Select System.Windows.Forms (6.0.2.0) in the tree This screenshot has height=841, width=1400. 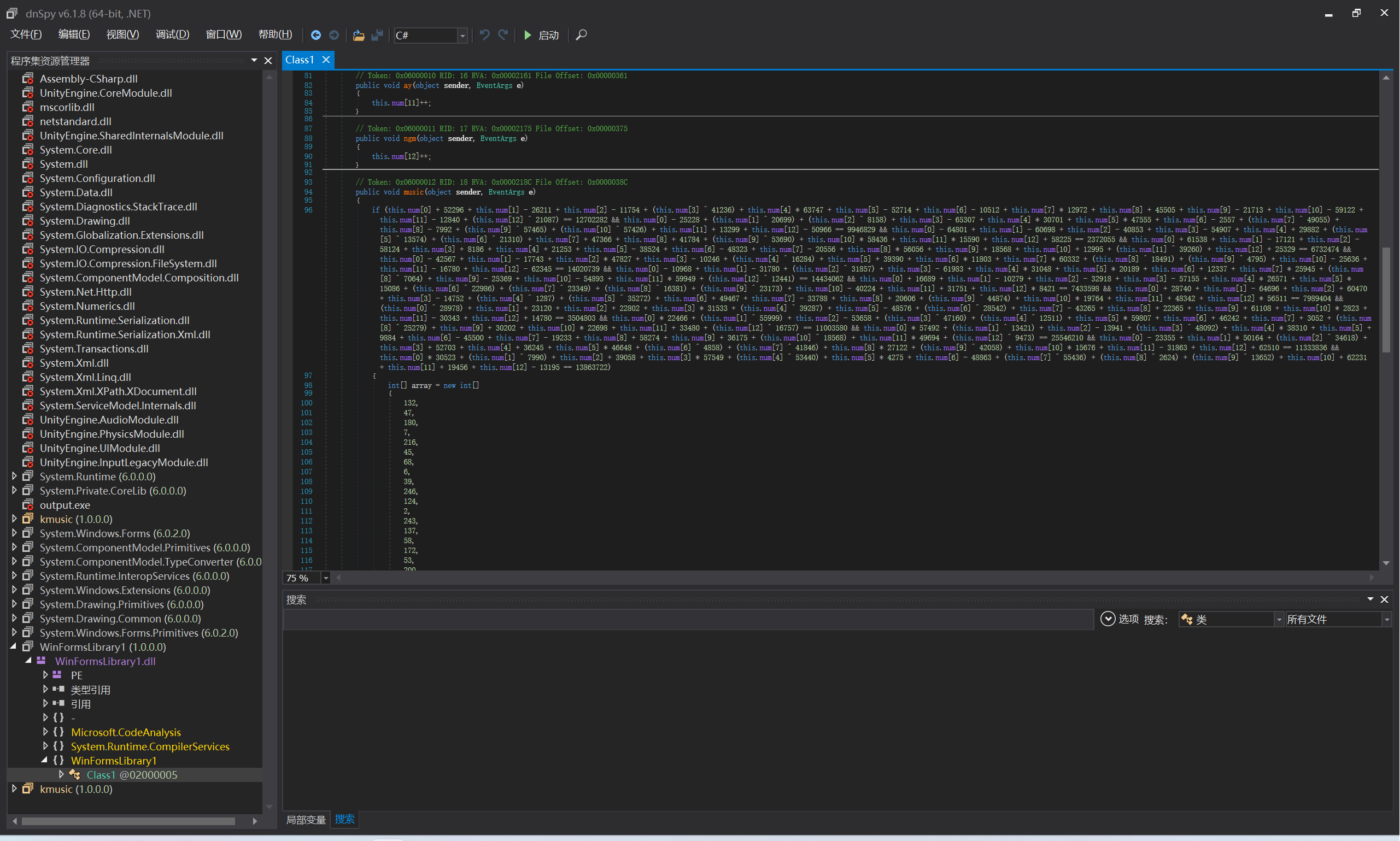point(115,533)
